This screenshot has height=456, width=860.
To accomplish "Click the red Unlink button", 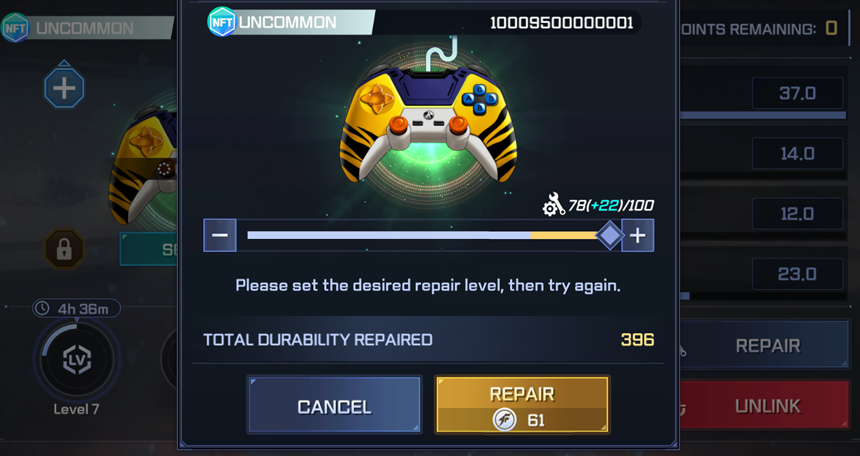I will [765, 406].
